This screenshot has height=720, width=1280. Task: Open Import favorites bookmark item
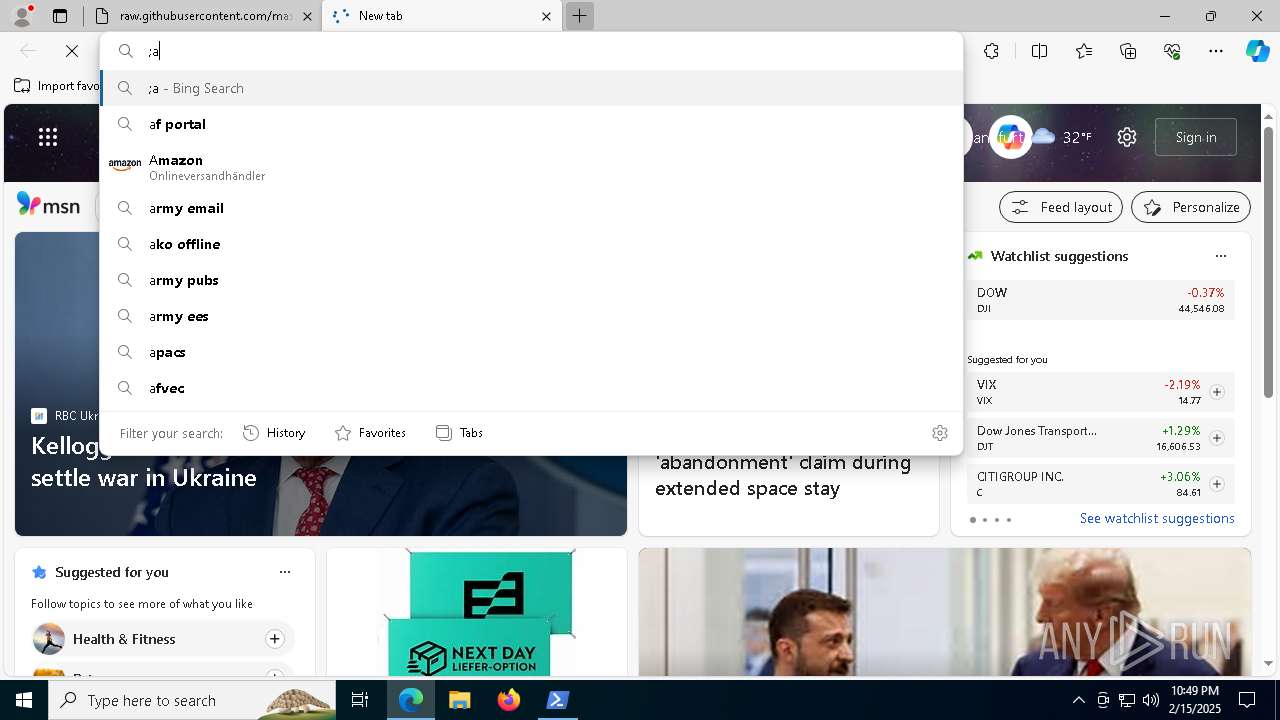click(x=58, y=86)
